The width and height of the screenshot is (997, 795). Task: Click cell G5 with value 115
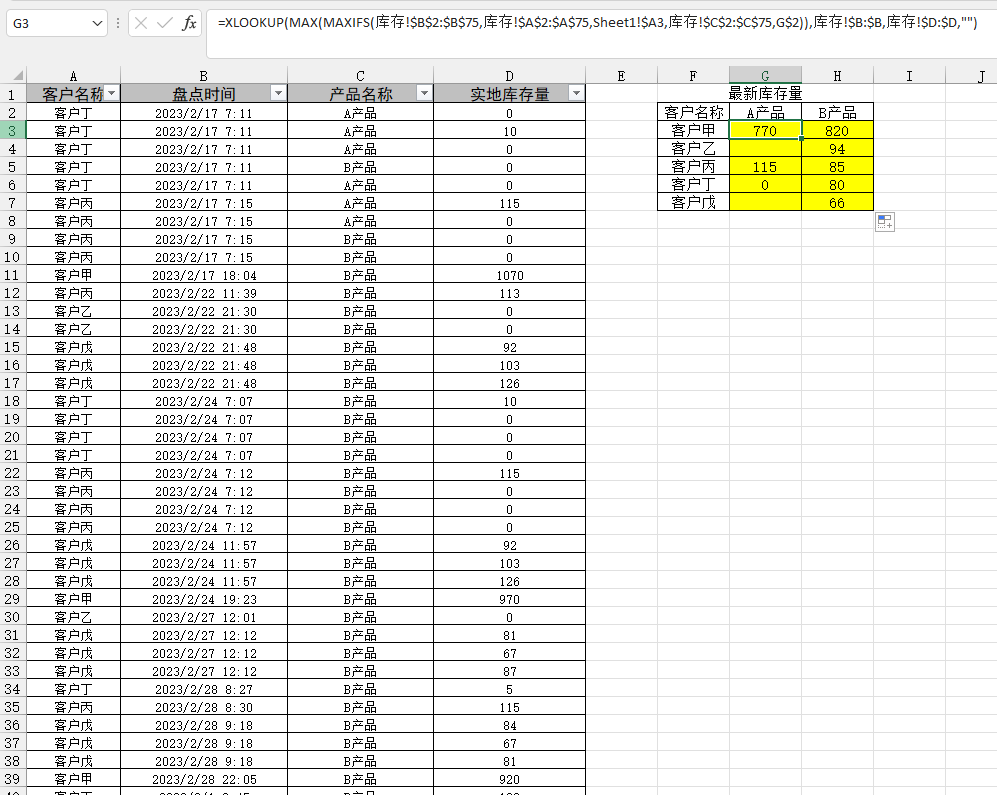pyautogui.click(x=765, y=167)
